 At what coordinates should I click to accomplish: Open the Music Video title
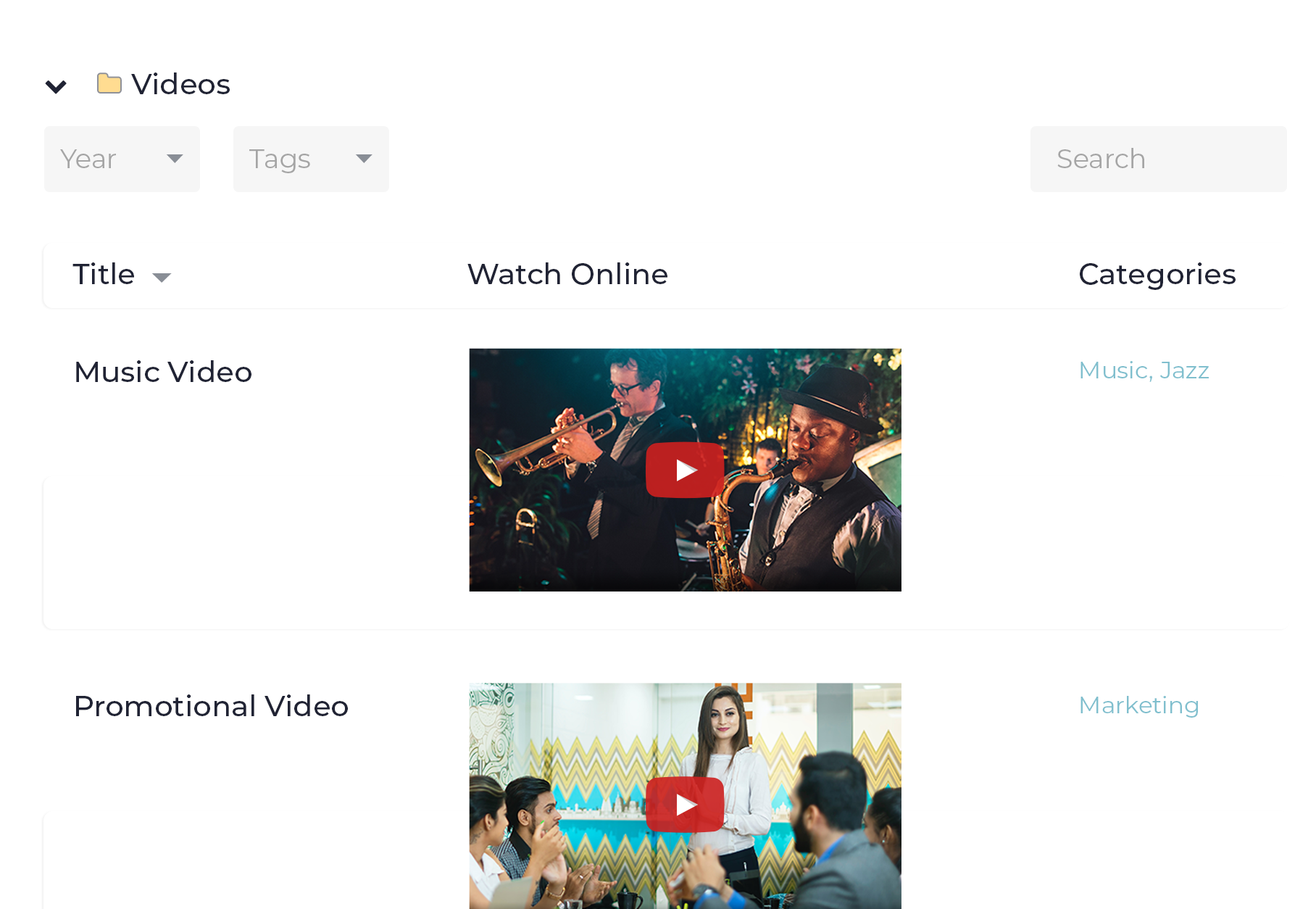click(x=163, y=373)
